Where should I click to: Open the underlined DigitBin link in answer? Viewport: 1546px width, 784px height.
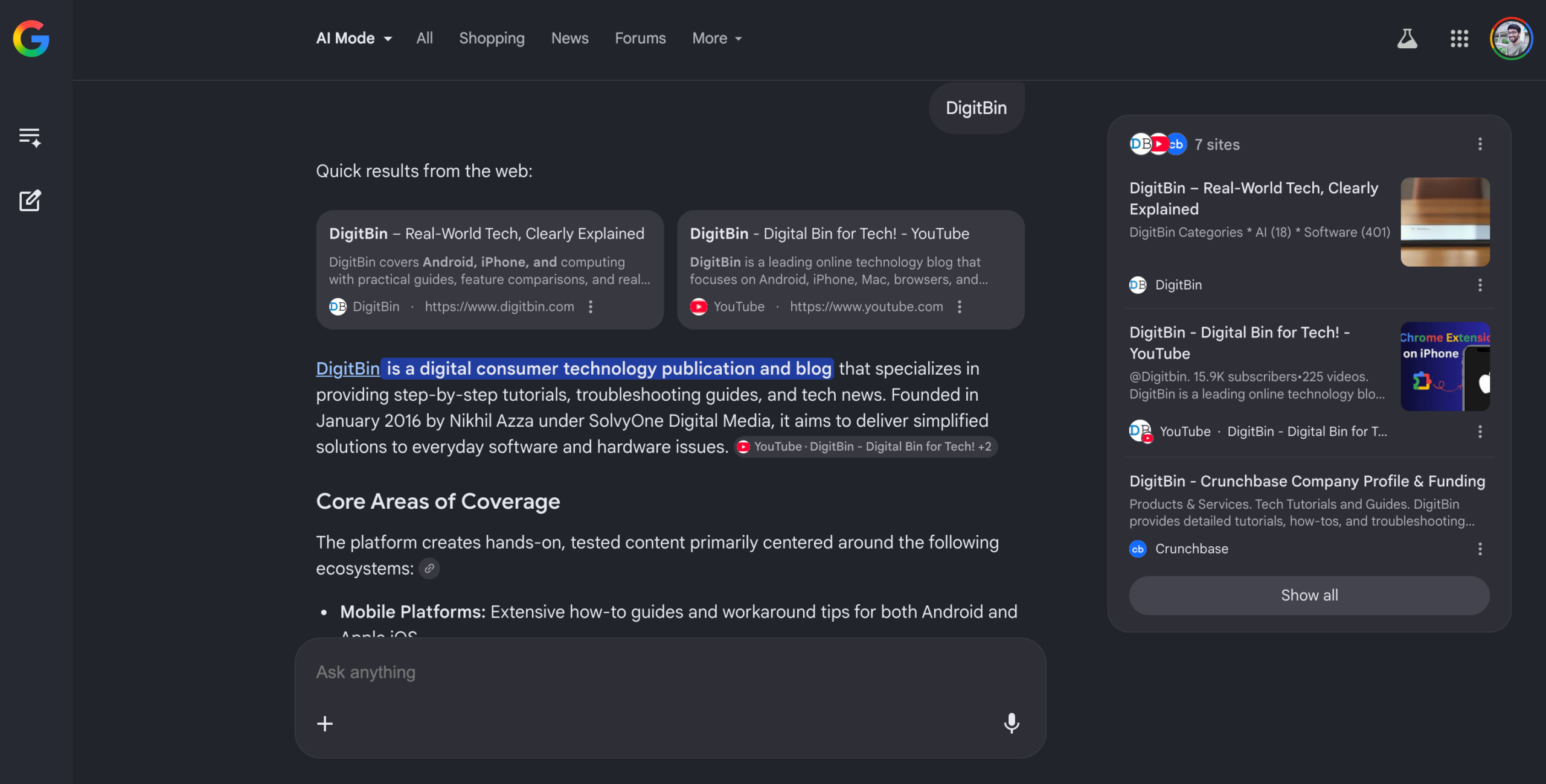pos(348,369)
